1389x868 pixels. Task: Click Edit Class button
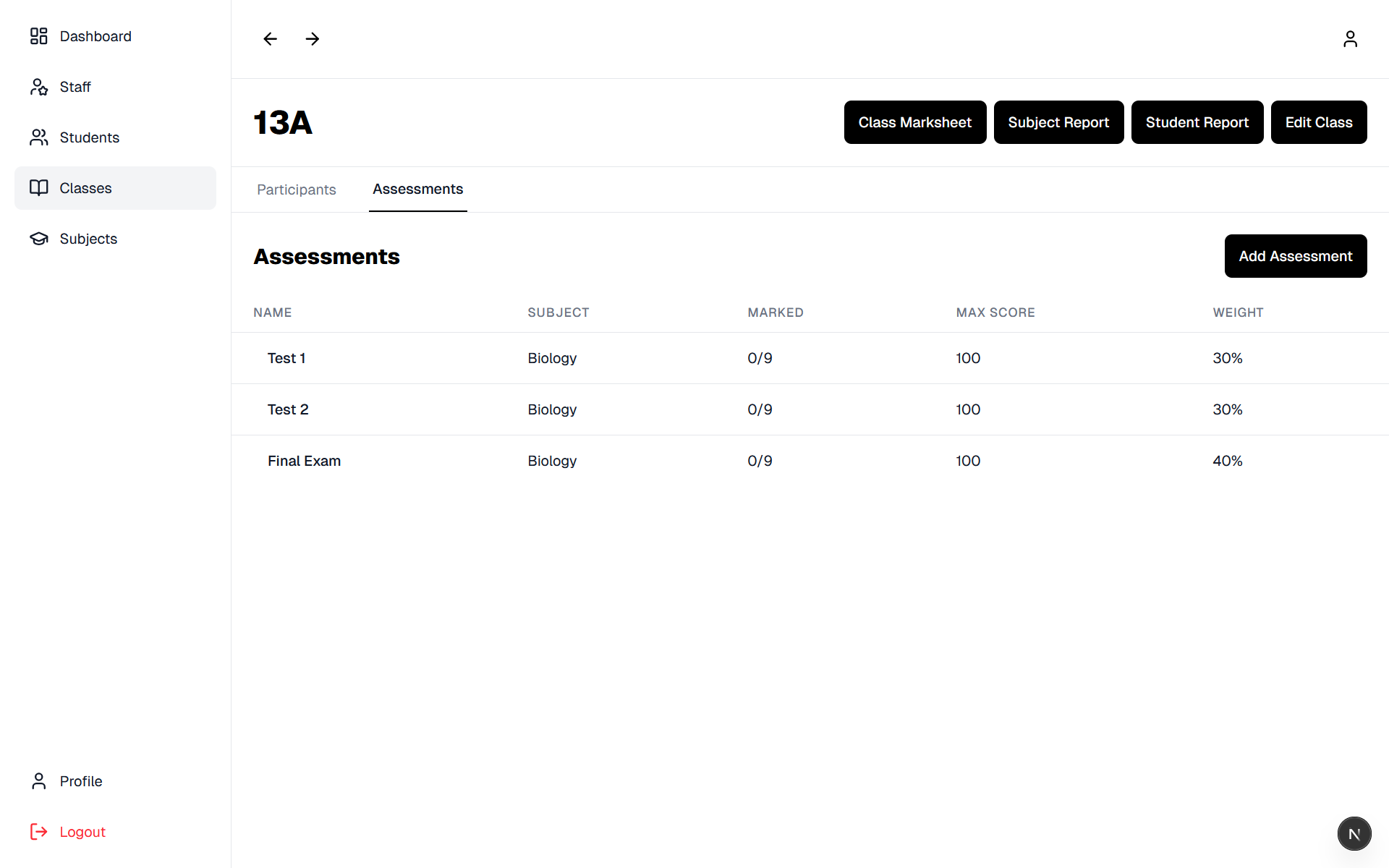(x=1319, y=122)
